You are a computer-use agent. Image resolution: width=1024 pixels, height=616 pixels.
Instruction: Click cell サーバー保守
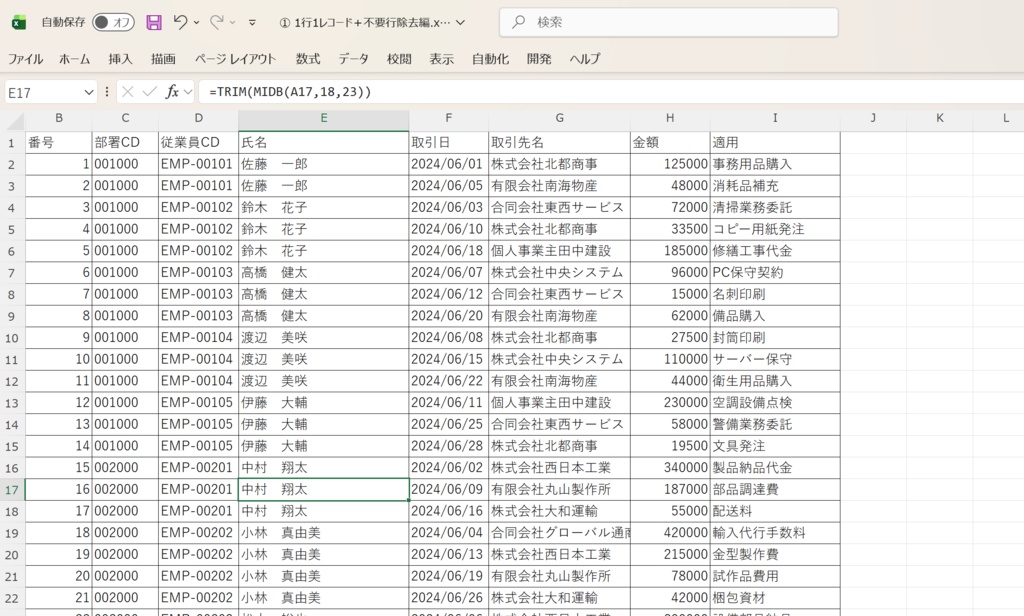(x=775, y=359)
